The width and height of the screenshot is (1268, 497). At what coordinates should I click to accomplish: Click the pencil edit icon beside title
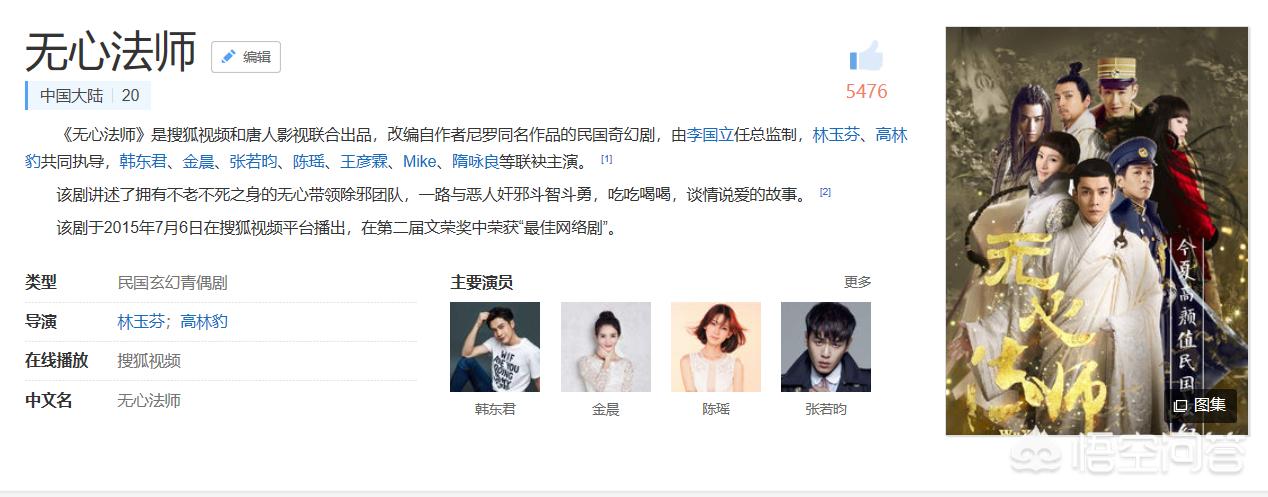pyautogui.click(x=228, y=57)
